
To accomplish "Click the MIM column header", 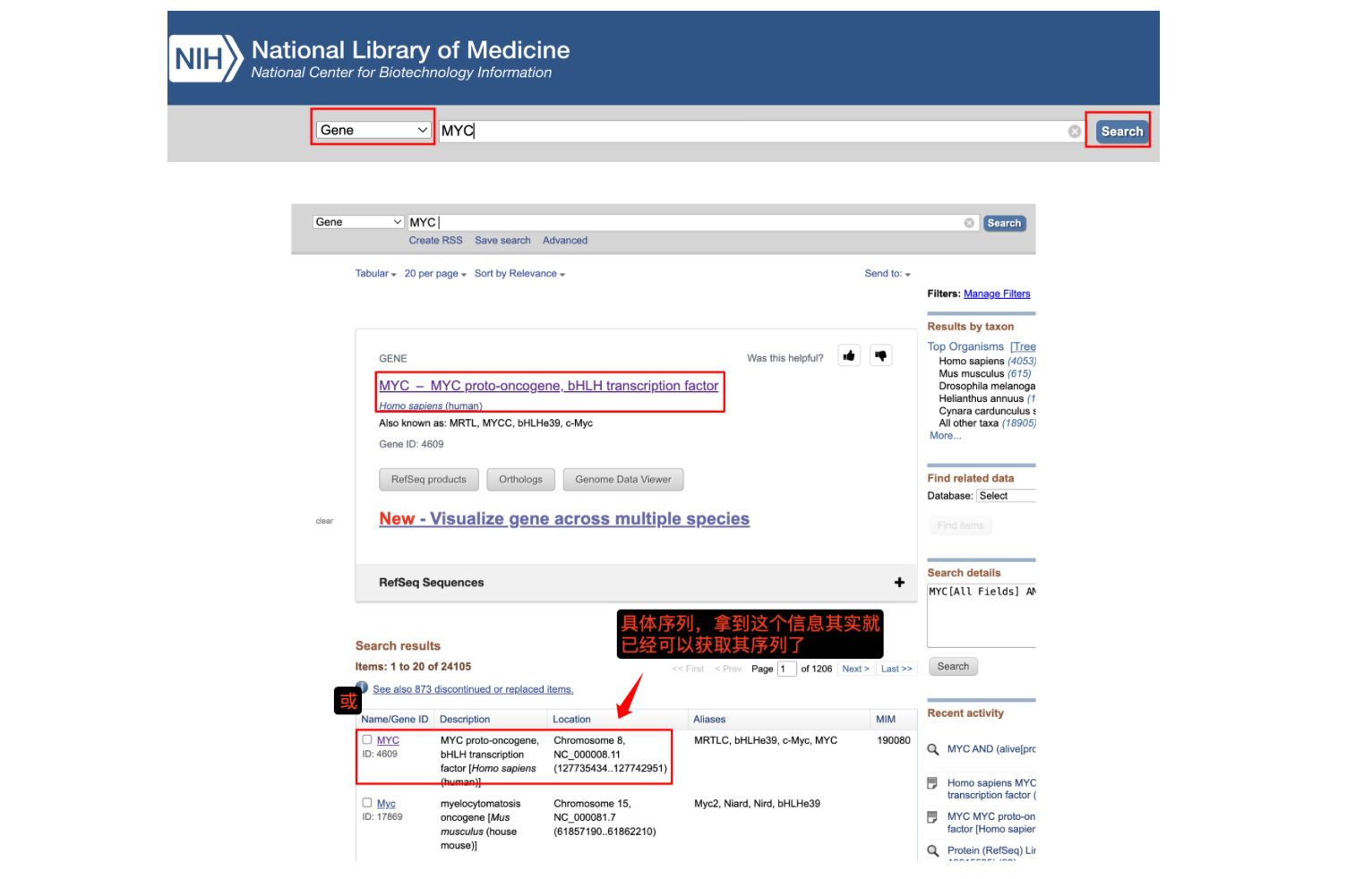I will 886,720.
